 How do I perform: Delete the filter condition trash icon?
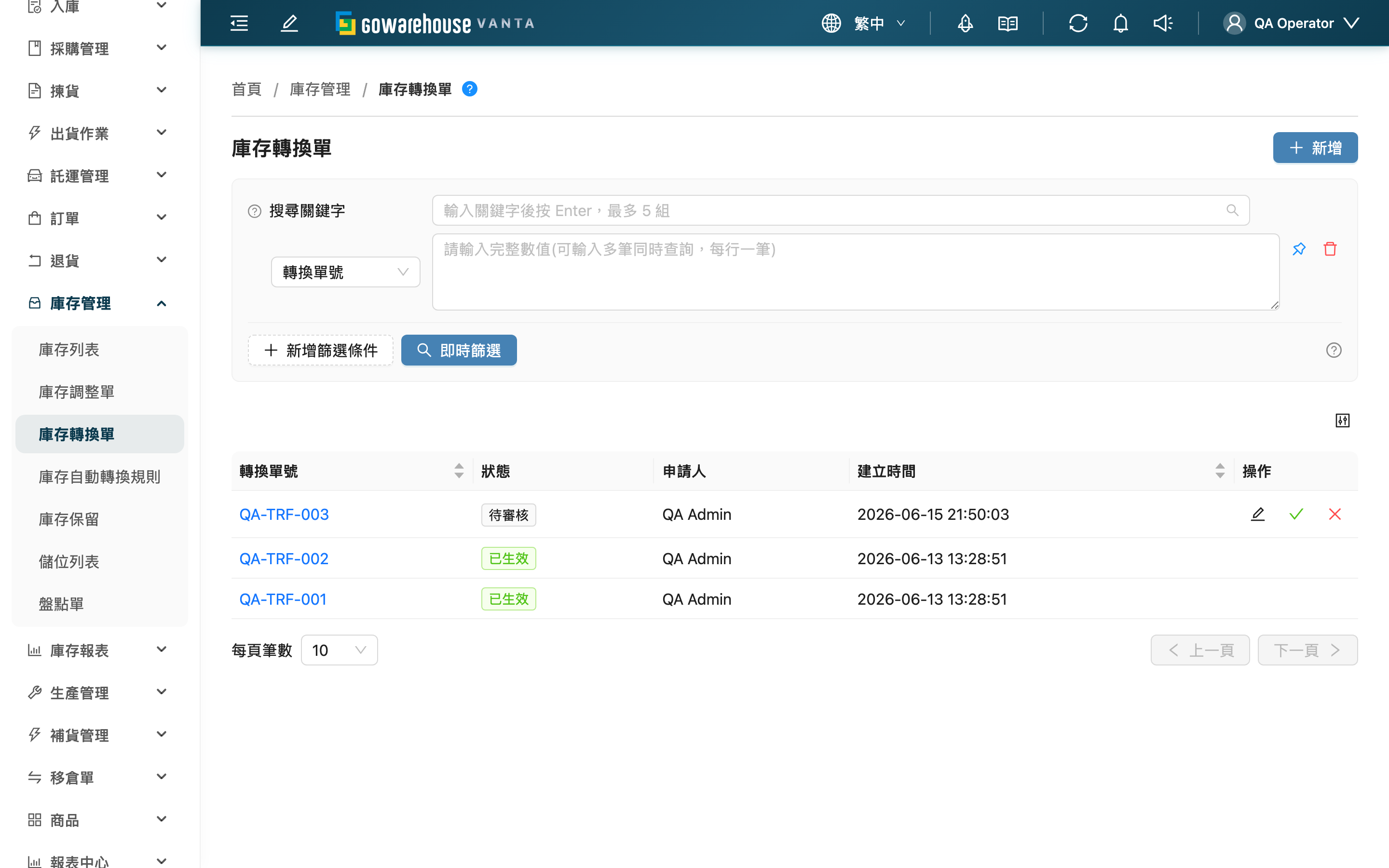[x=1330, y=249]
